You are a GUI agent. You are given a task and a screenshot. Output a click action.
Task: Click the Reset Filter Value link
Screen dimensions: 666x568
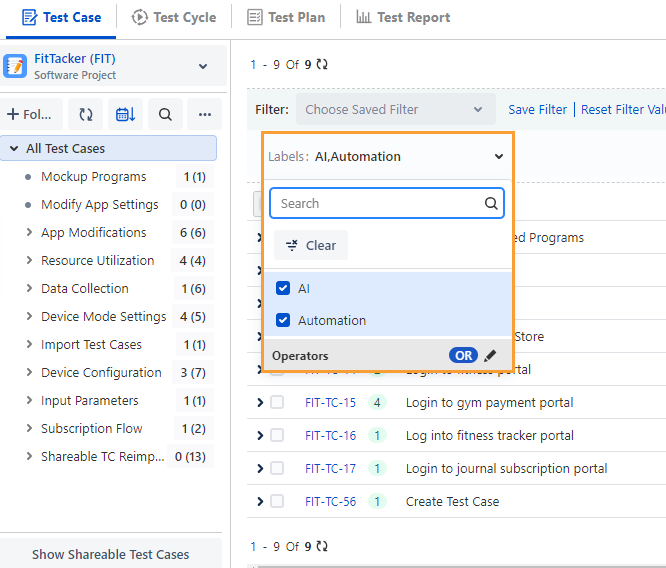coord(623,110)
